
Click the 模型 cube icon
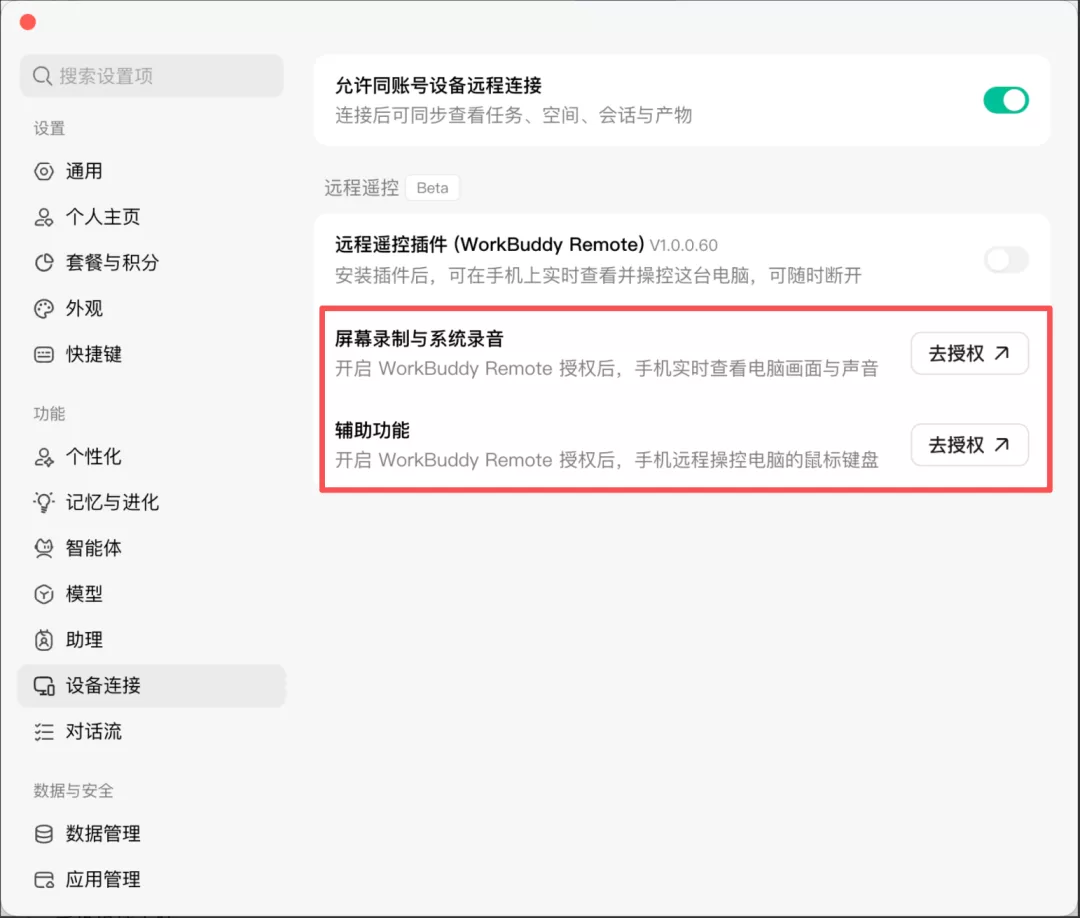pos(43,594)
